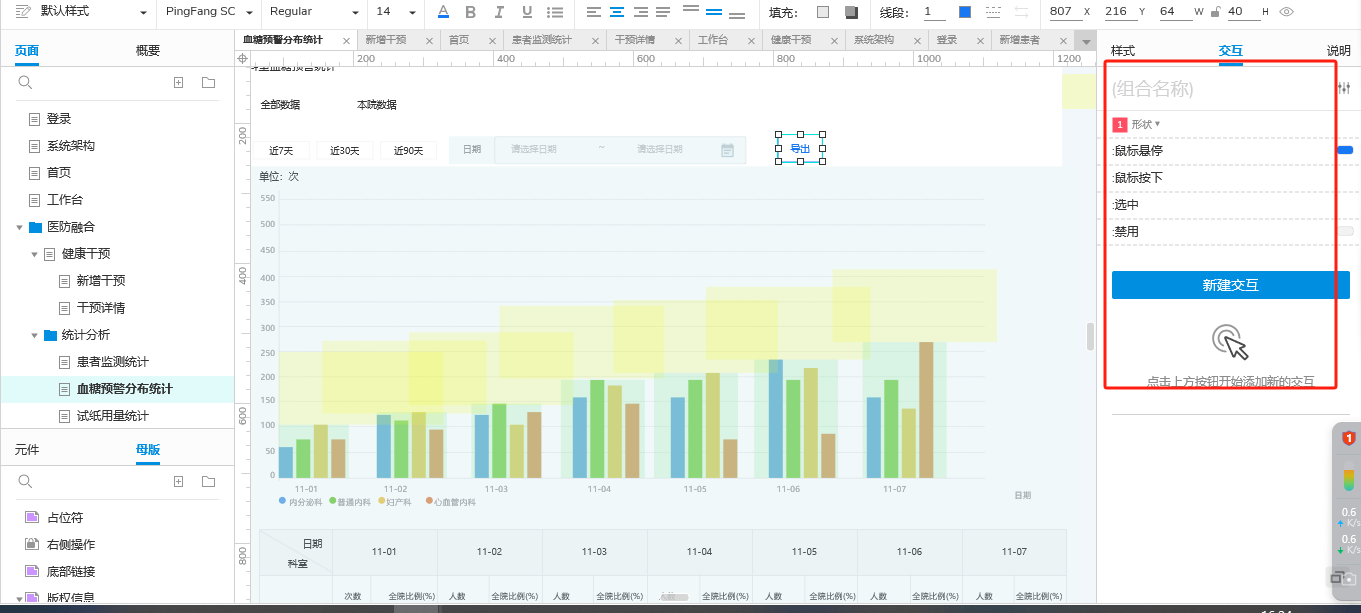Toggle the 禁用 style switch
The width and height of the screenshot is (1361, 613).
tap(1345, 231)
